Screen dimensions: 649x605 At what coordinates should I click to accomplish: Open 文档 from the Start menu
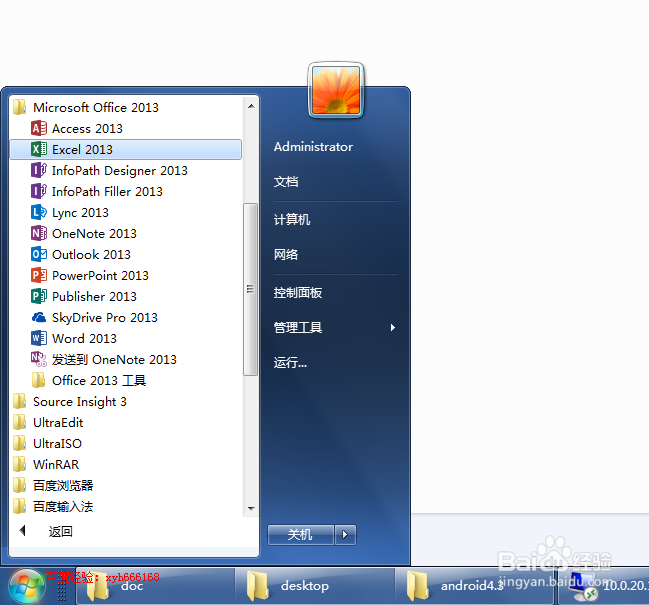286,182
